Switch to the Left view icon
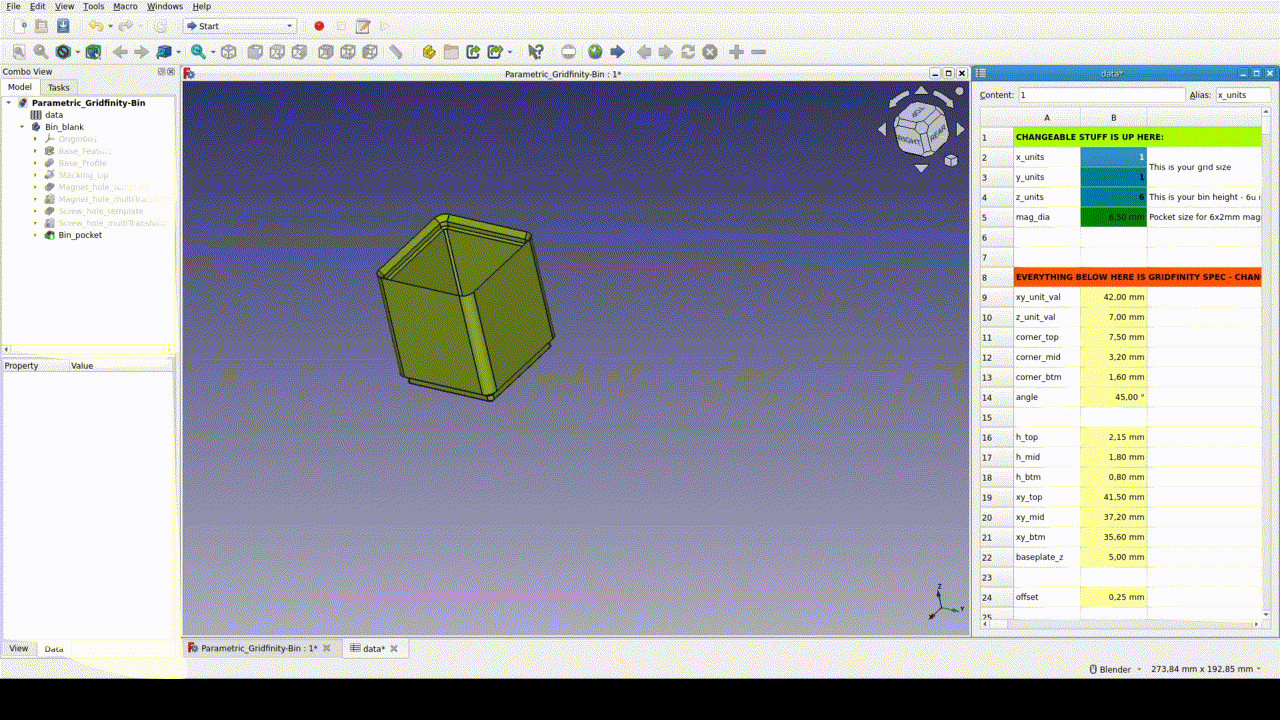The width and height of the screenshot is (1280, 720). coord(369,52)
